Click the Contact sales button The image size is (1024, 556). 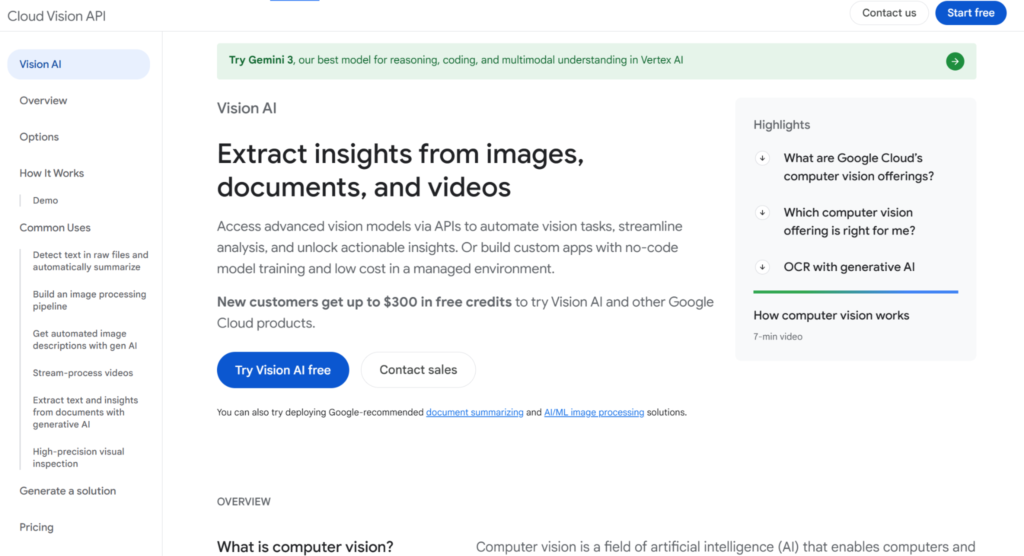tap(418, 370)
